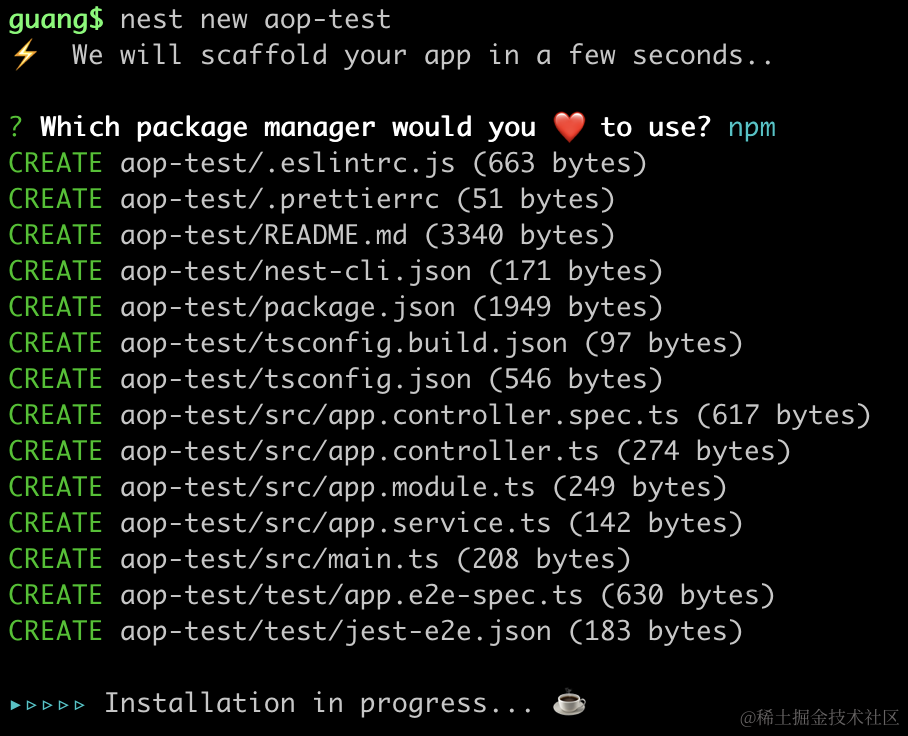Viewport: 908px width, 736px height.
Task: Select the cyan npm answer text
Action: (751, 127)
